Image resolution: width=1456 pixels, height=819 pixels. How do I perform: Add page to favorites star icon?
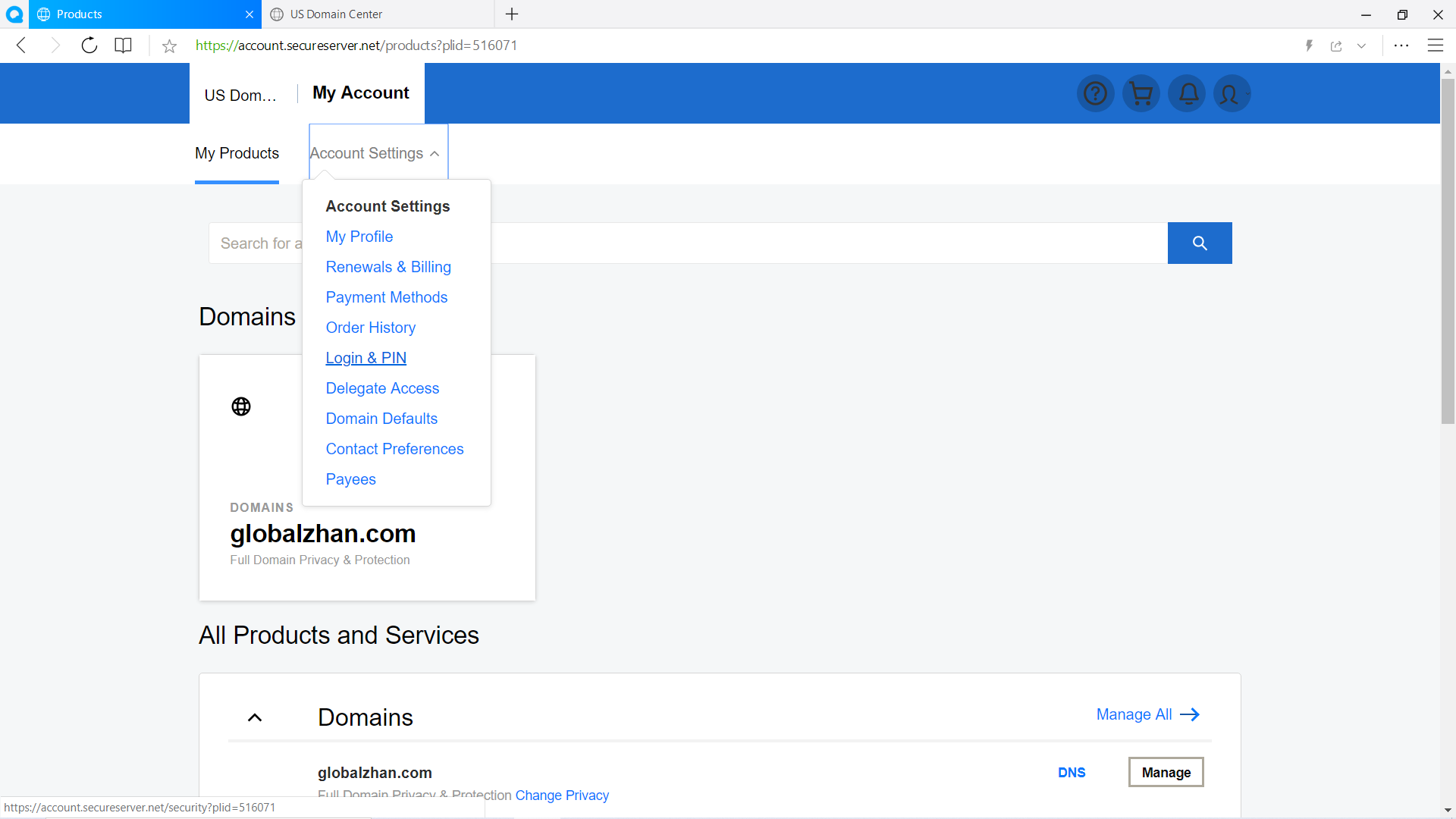click(169, 46)
